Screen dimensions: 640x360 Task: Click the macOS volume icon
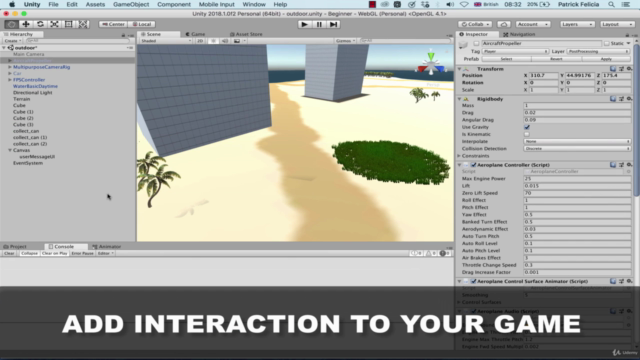(450, 4)
